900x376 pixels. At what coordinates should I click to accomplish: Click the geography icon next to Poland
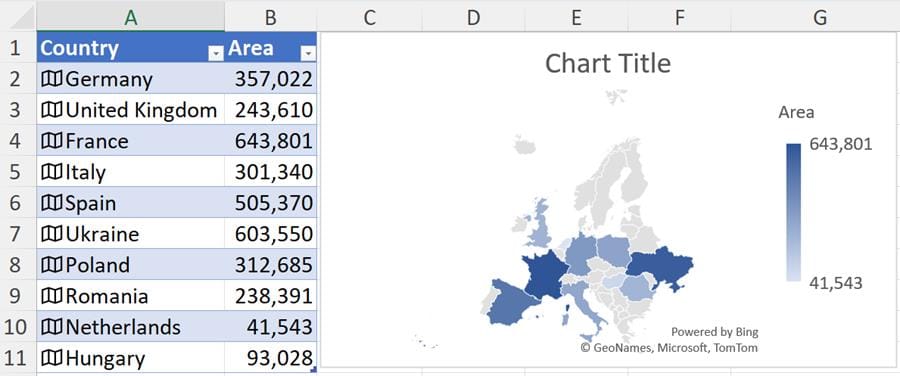(x=52, y=265)
